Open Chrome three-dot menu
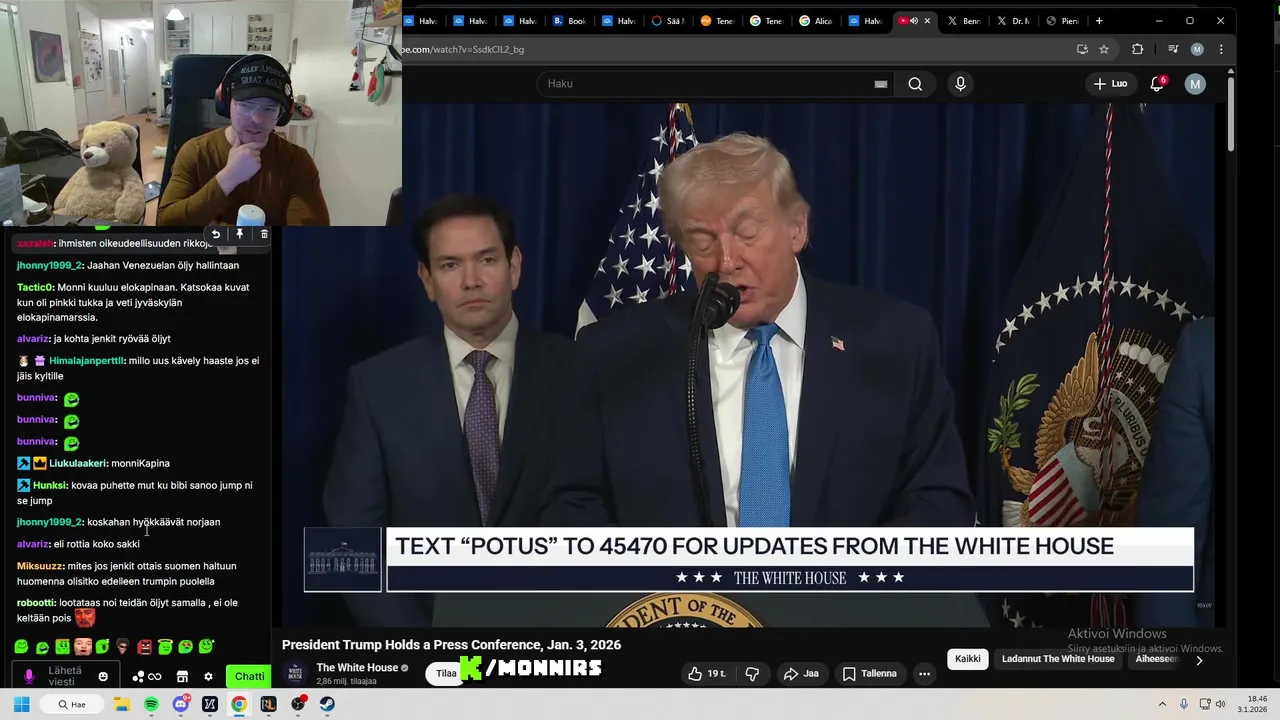The width and height of the screenshot is (1280, 720). point(1221,49)
